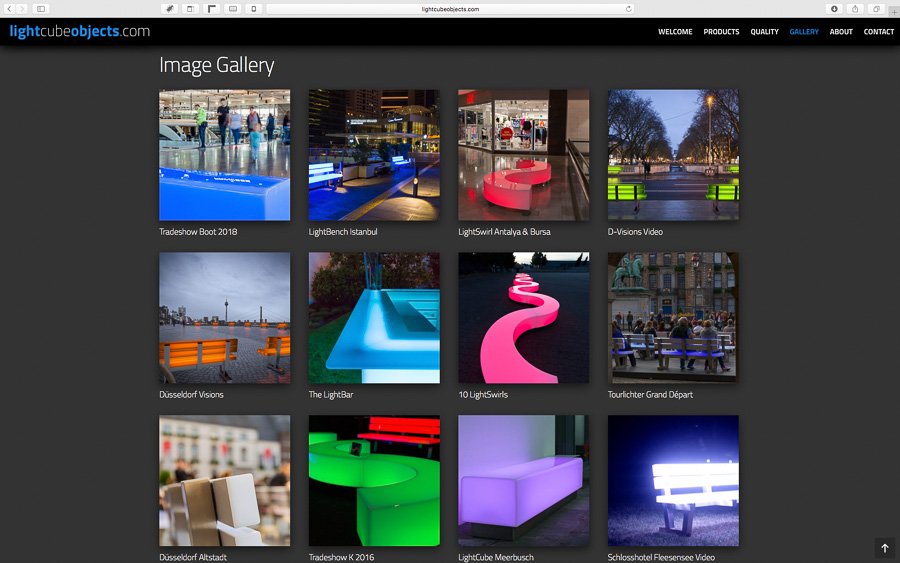Open the Tradeshow Boot 2018 thumbnail

tap(224, 155)
